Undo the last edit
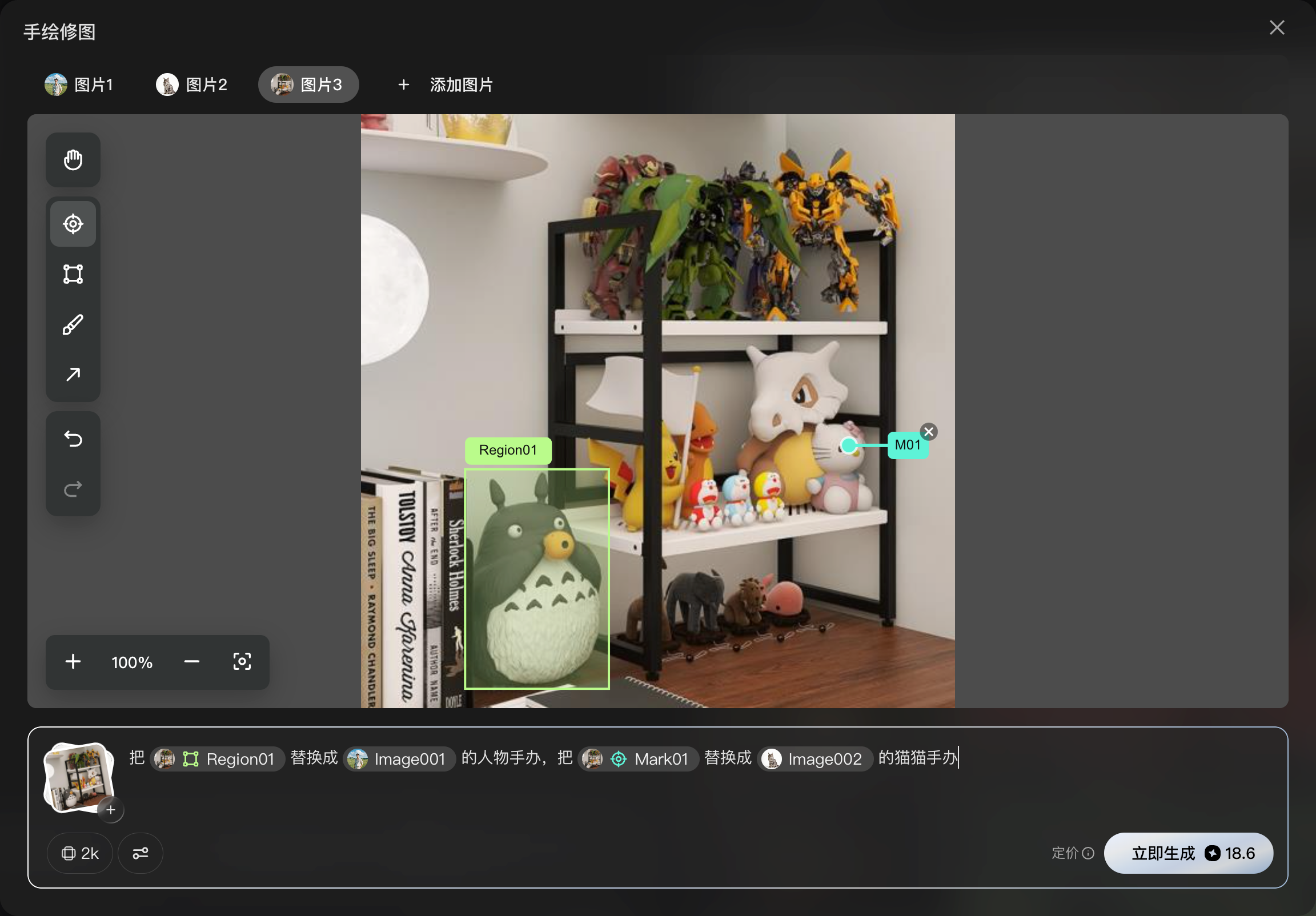This screenshot has height=916, width=1316. tap(73, 439)
